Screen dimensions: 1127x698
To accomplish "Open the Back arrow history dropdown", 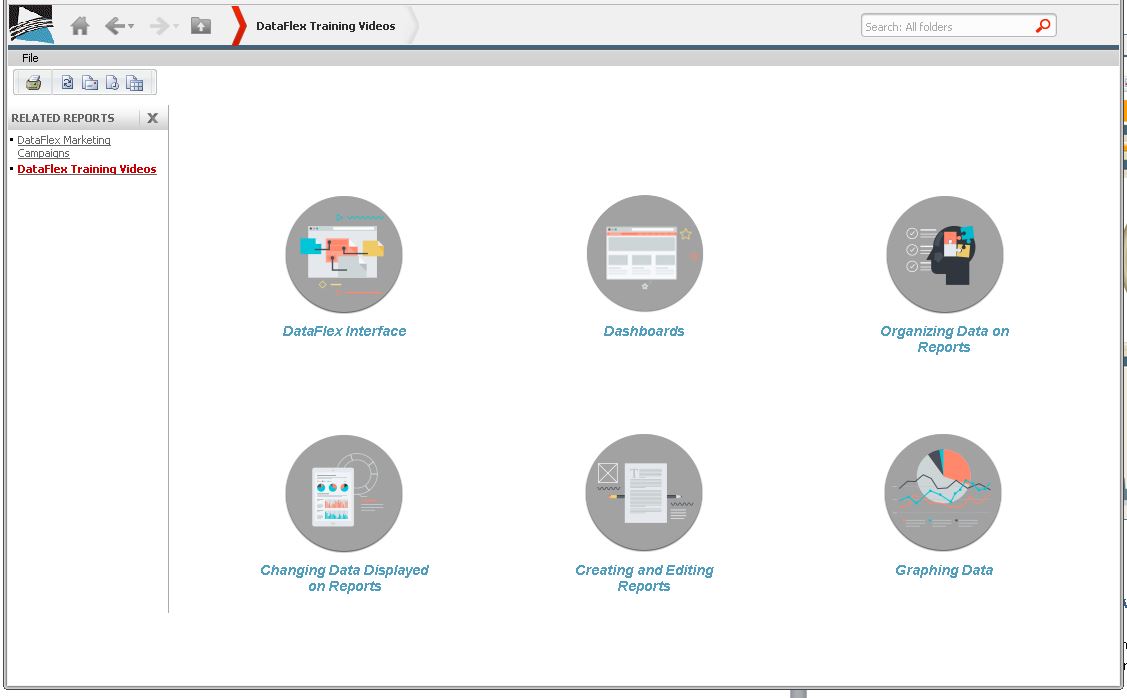I will (x=131, y=27).
